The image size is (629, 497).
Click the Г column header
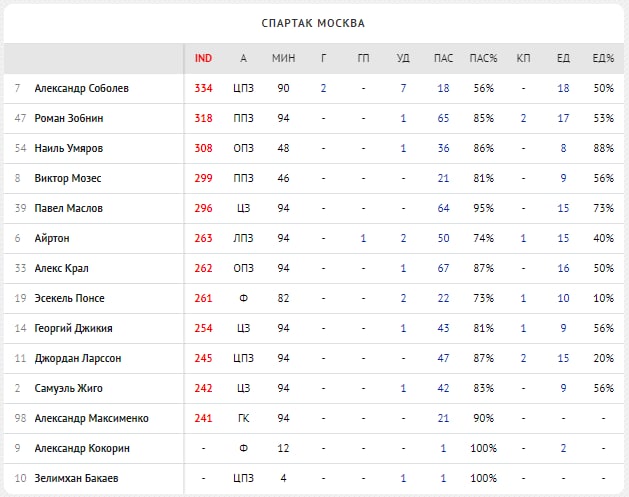323,58
